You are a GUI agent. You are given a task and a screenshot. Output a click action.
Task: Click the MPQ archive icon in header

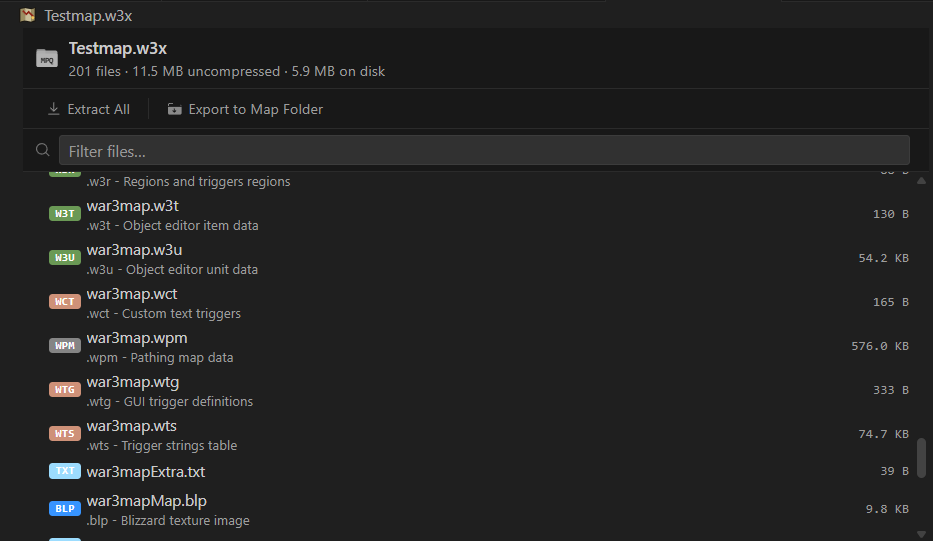(x=47, y=58)
